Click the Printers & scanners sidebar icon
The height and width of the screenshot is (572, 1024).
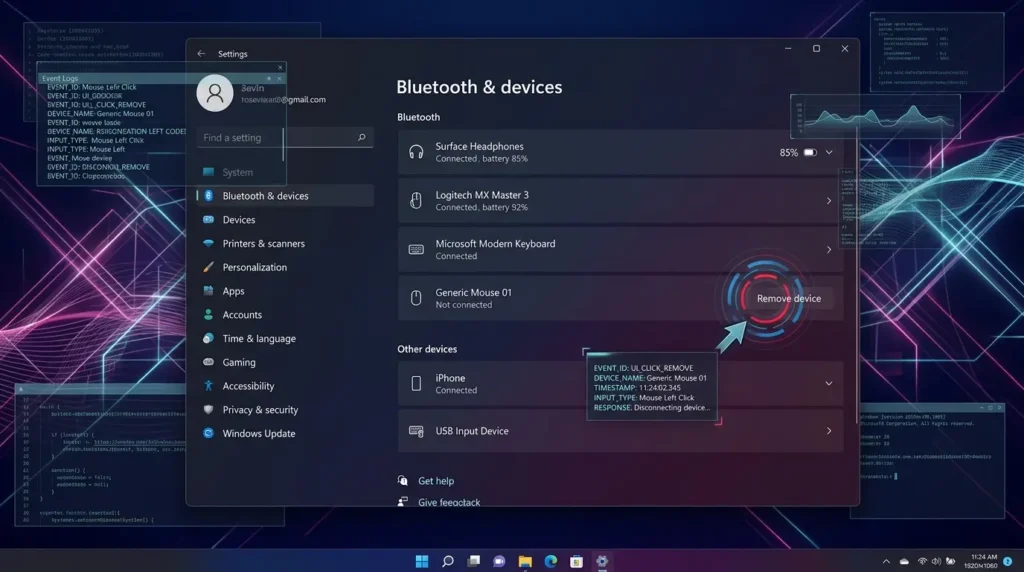208,243
